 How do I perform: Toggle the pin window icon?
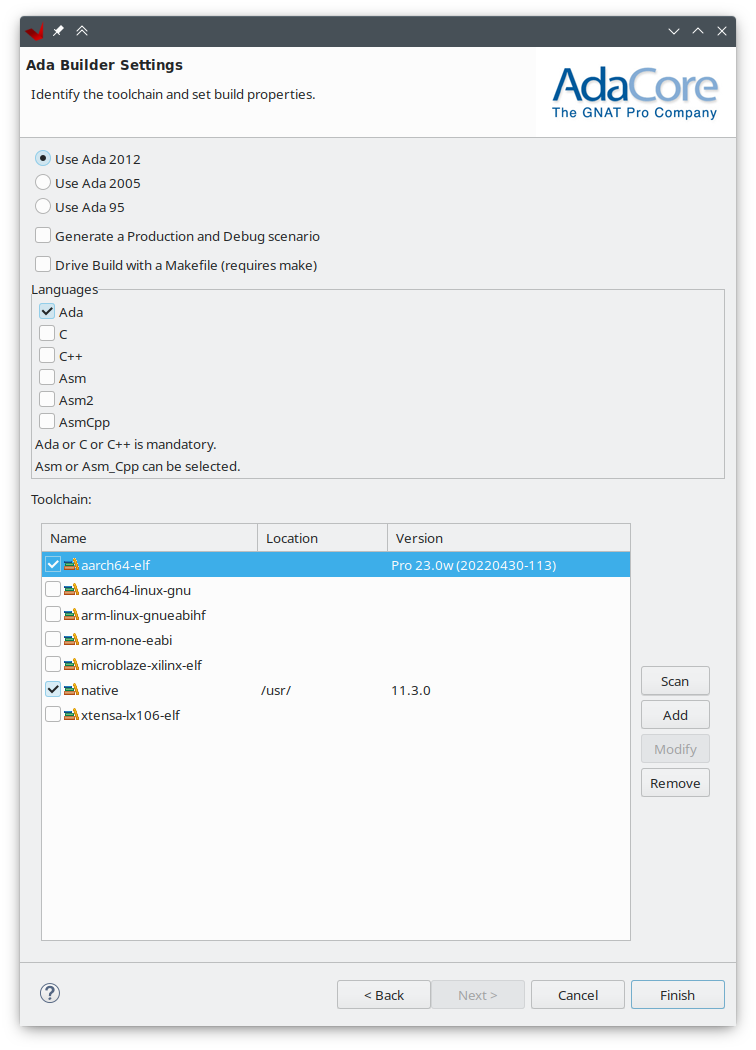coord(58,31)
